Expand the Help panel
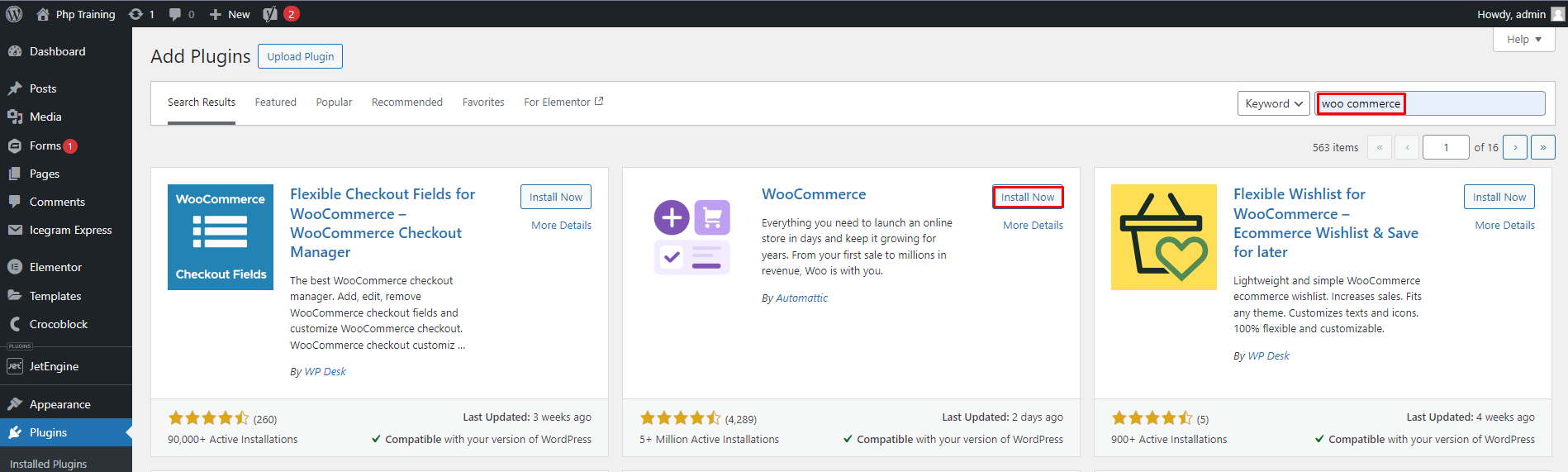 [x=1523, y=40]
